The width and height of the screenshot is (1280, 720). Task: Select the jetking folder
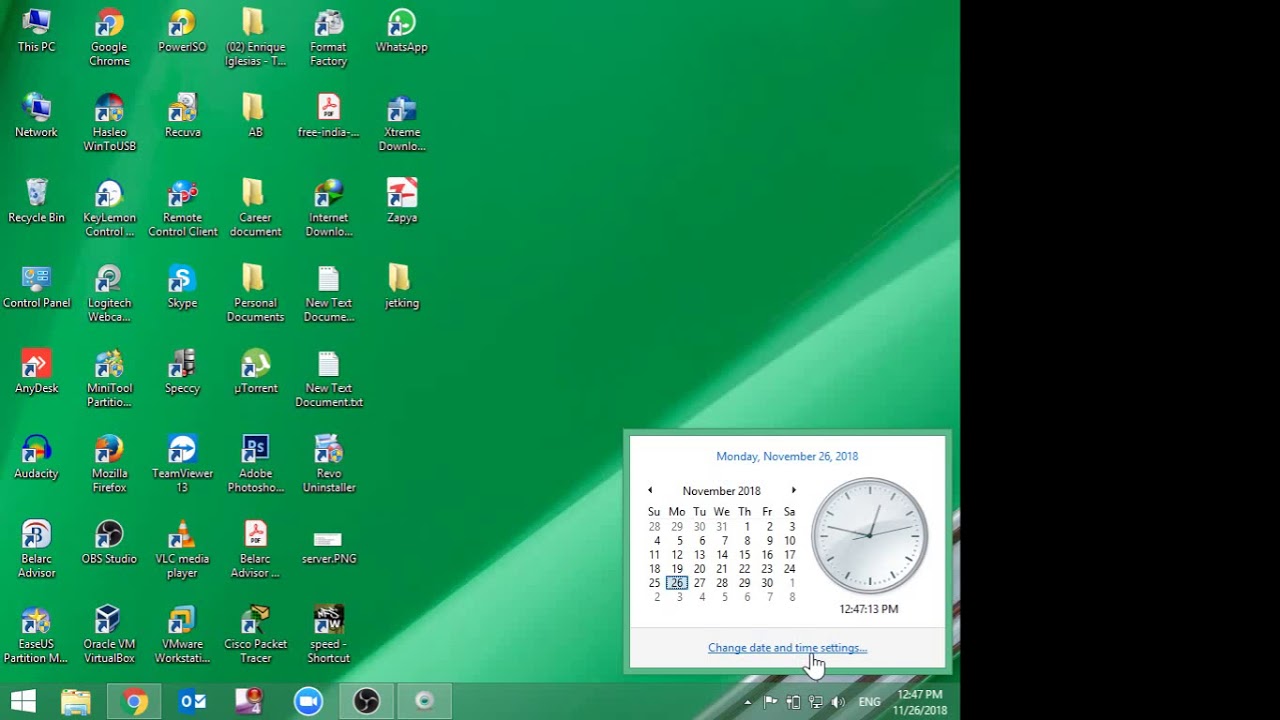402,287
